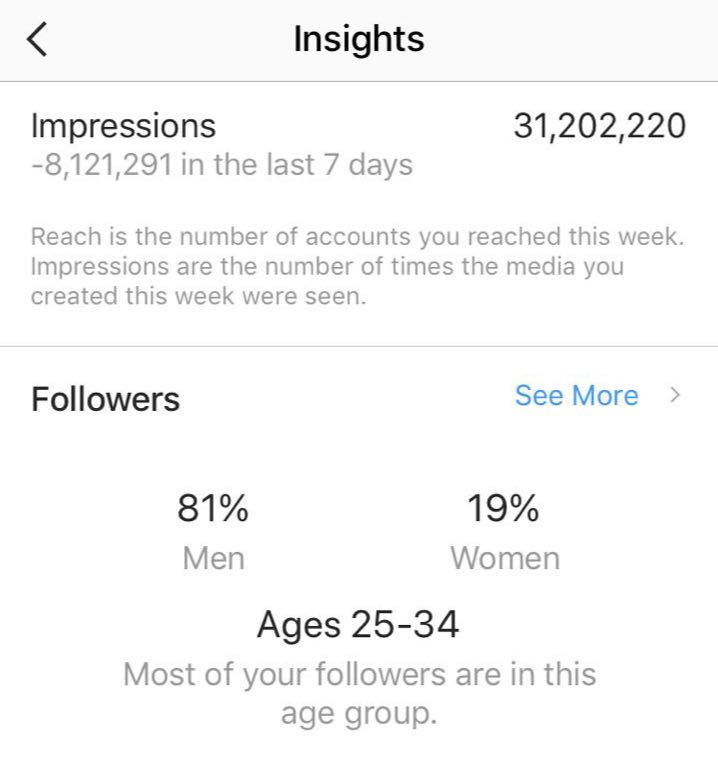Click the 'created this week were seen' line
The width and height of the screenshot is (718, 777).
[198, 297]
